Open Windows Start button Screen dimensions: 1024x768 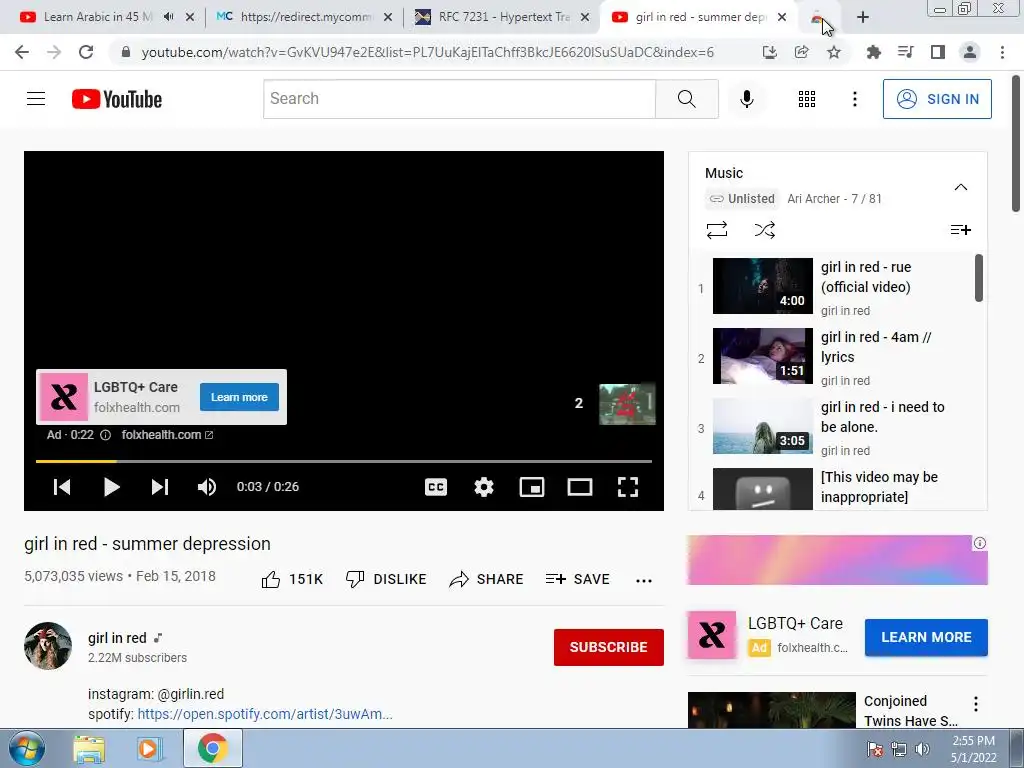27,748
